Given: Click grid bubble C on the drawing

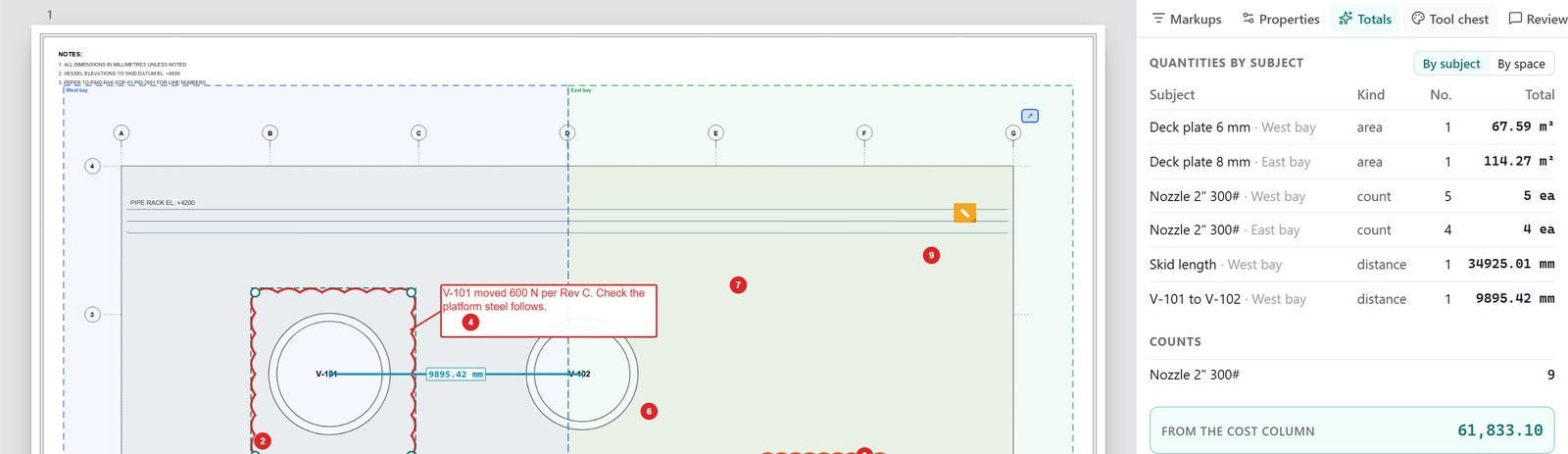Looking at the screenshot, I should (418, 132).
